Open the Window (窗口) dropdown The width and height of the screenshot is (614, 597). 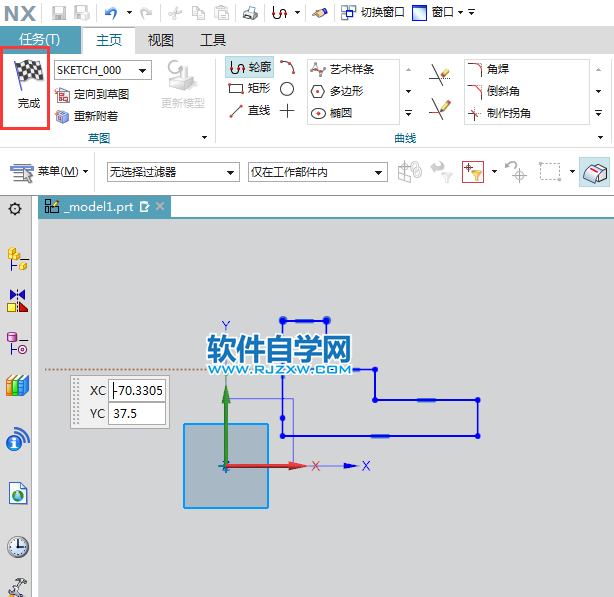(x=438, y=13)
